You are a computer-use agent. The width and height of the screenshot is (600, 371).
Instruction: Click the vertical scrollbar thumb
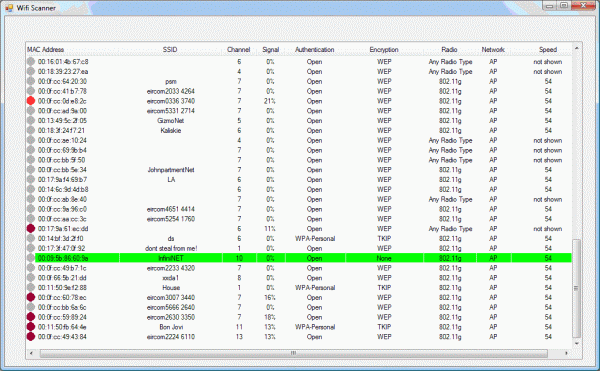pos(577,288)
